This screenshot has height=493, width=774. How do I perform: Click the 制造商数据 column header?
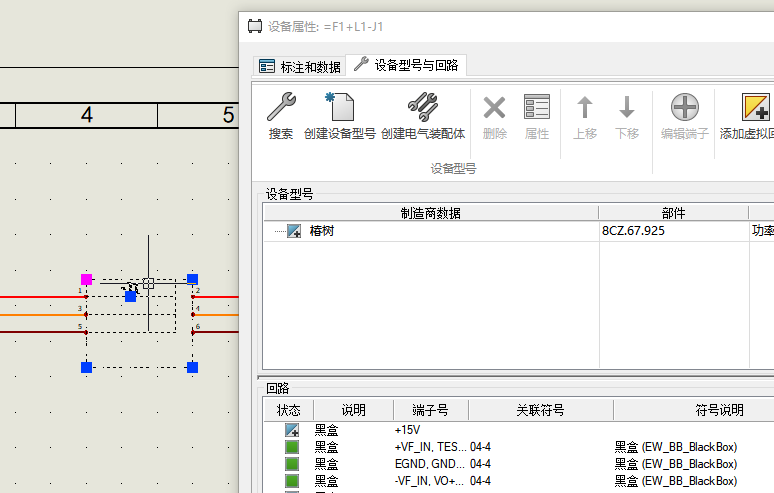point(431,213)
